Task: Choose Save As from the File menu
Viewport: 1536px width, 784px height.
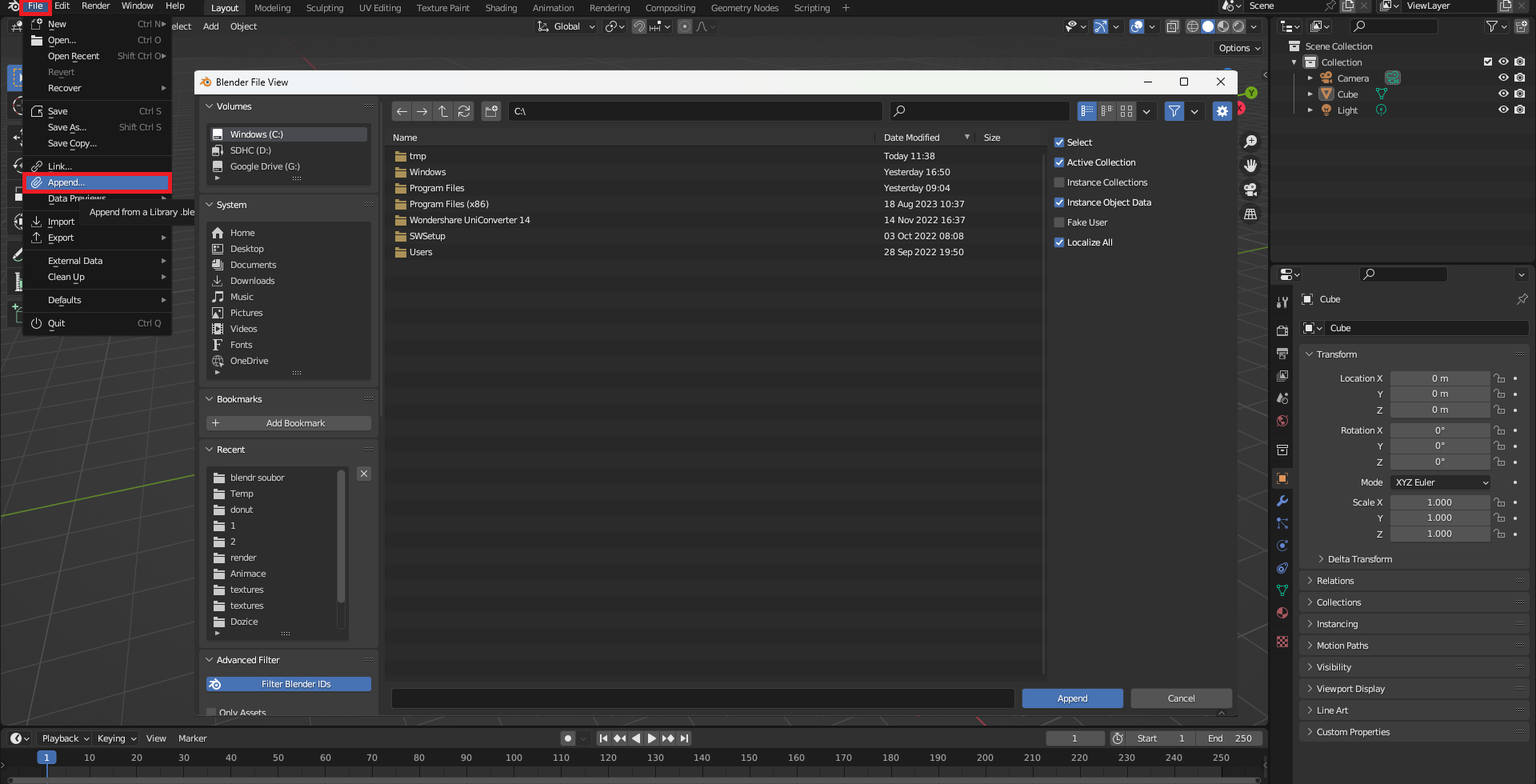Action: click(x=67, y=127)
